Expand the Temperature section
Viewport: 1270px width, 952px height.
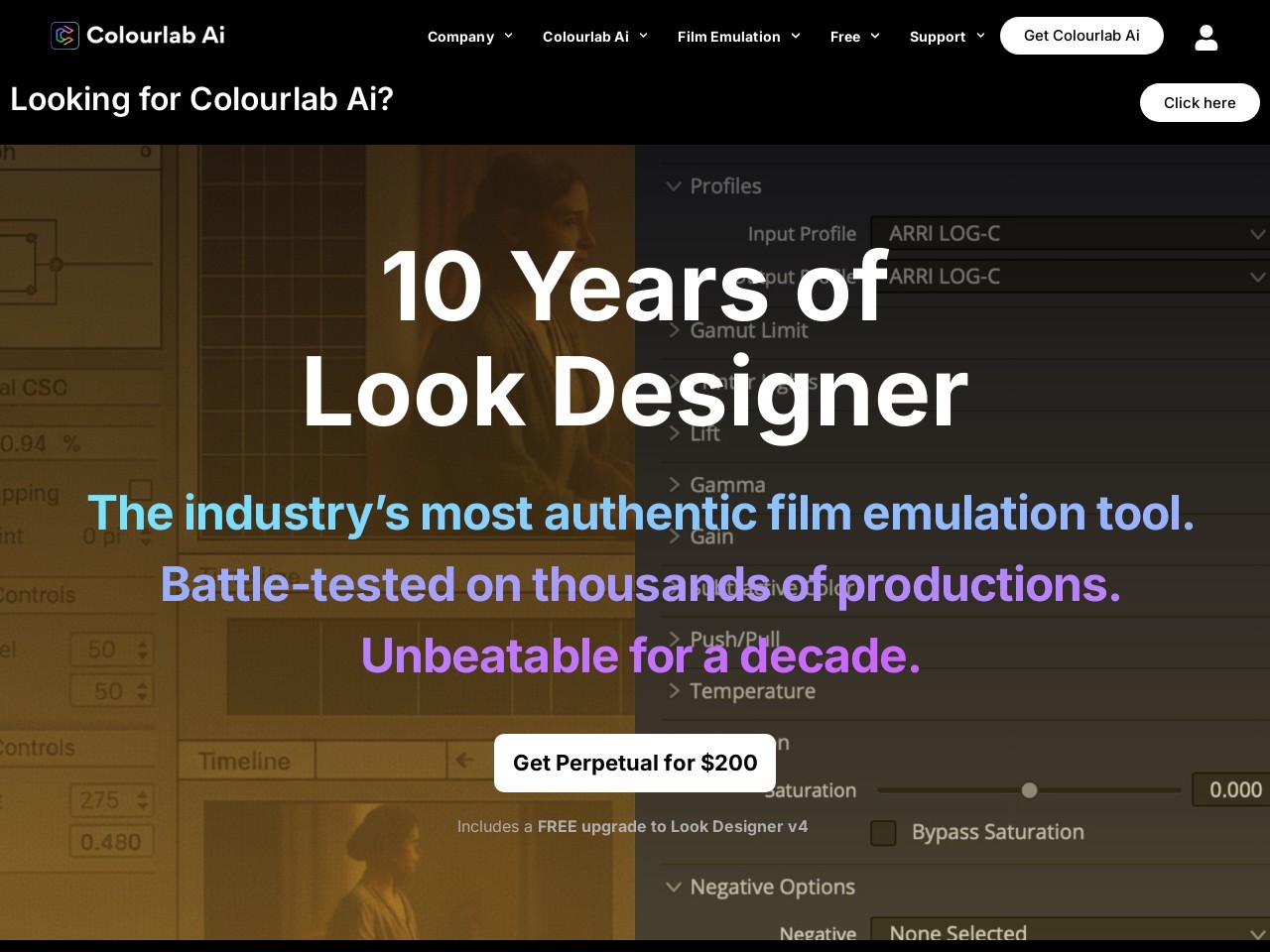pos(675,691)
